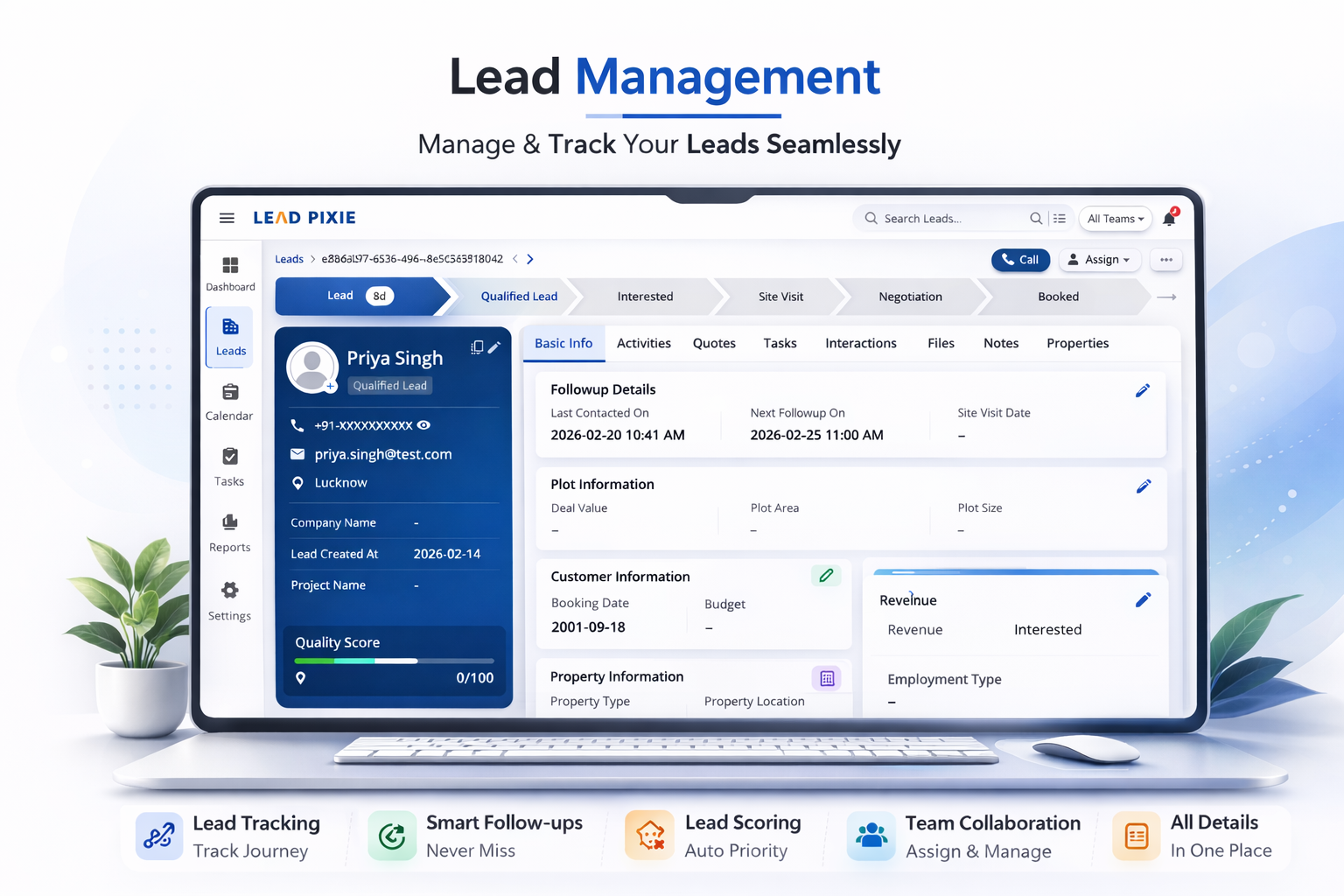Viewport: 1344px width, 896px height.
Task: Click Priya Singh avatar photo
Action: pyautogui.click(x=312, y=367)
